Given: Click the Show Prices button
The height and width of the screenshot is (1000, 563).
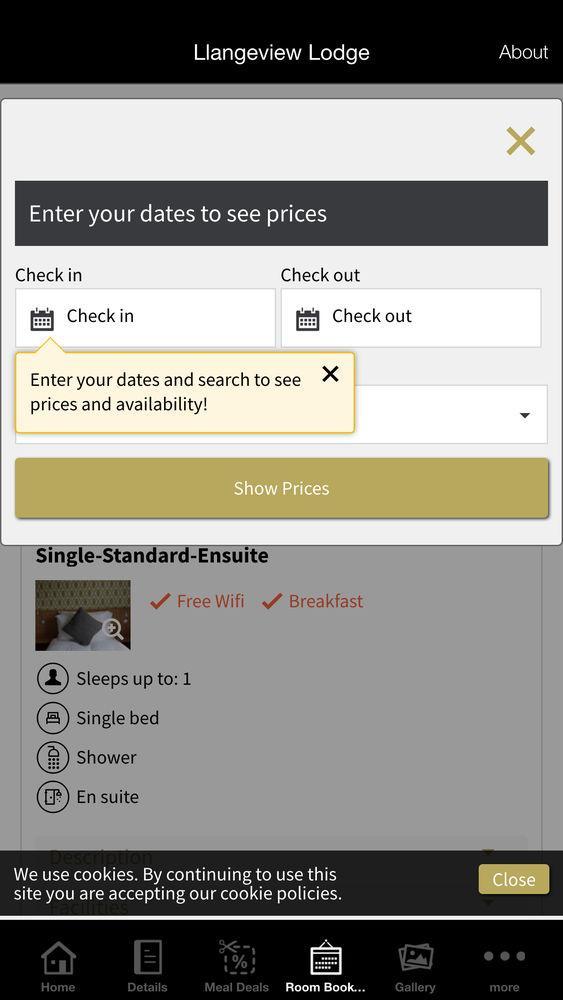Looking at the screenshot, I should pos(281,488).
